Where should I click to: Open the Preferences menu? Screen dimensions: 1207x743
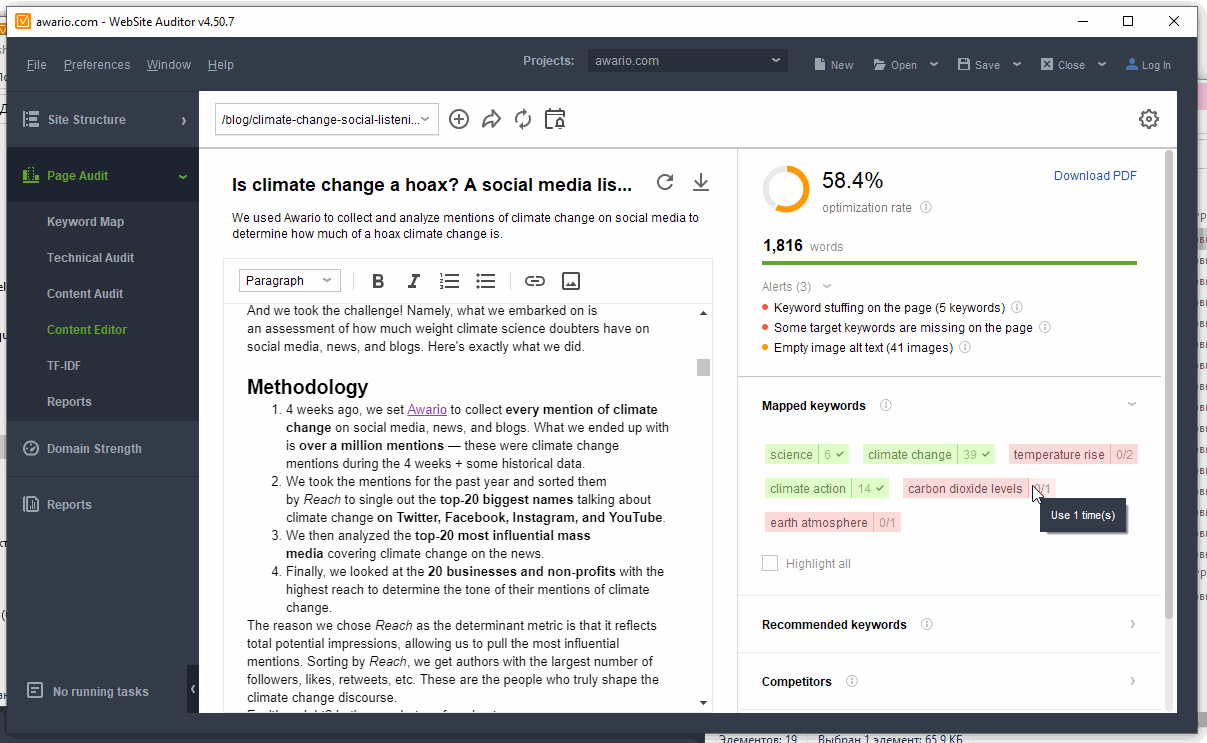(x=97, y=65)
